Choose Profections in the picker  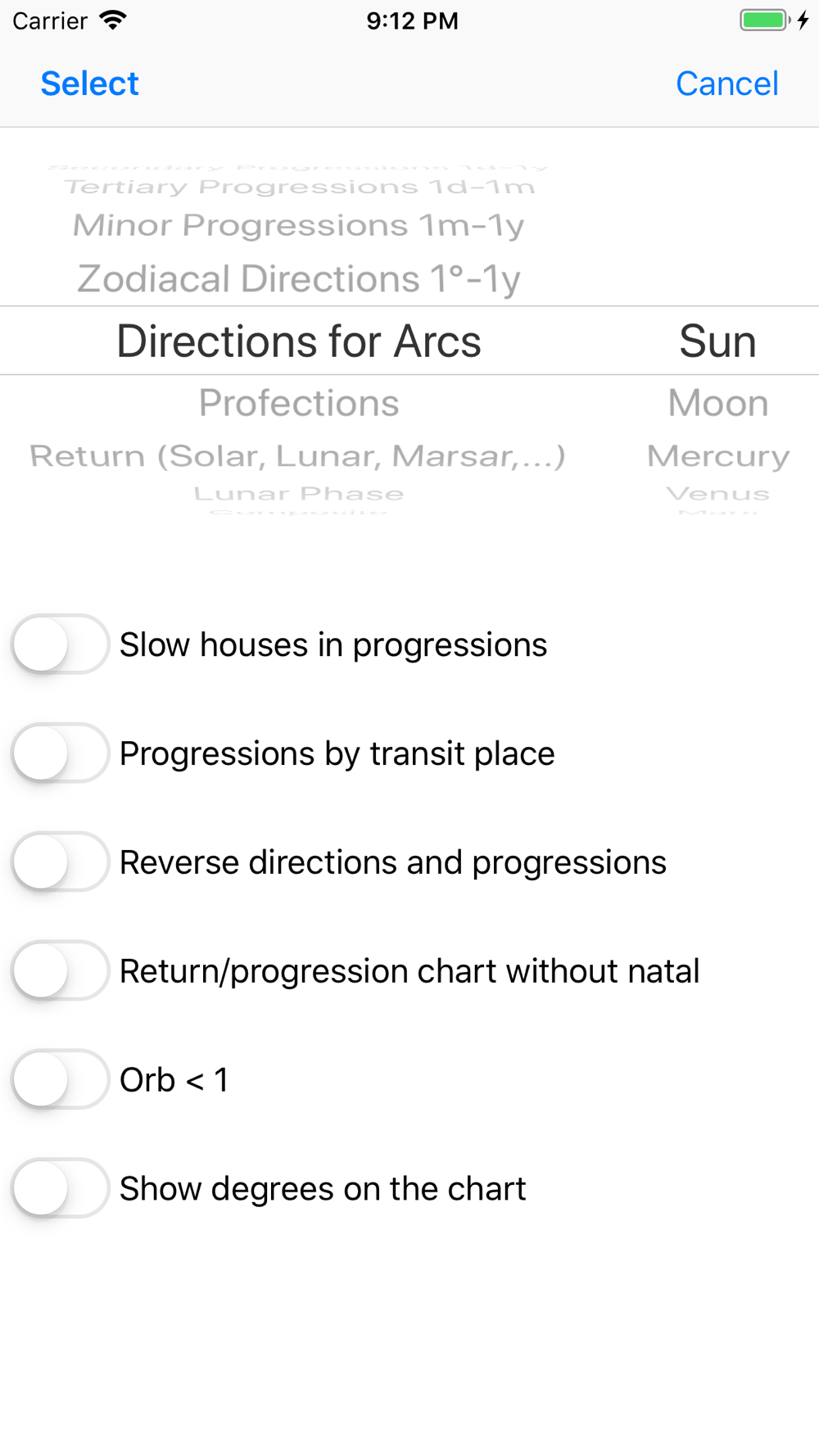coord(299,403)
